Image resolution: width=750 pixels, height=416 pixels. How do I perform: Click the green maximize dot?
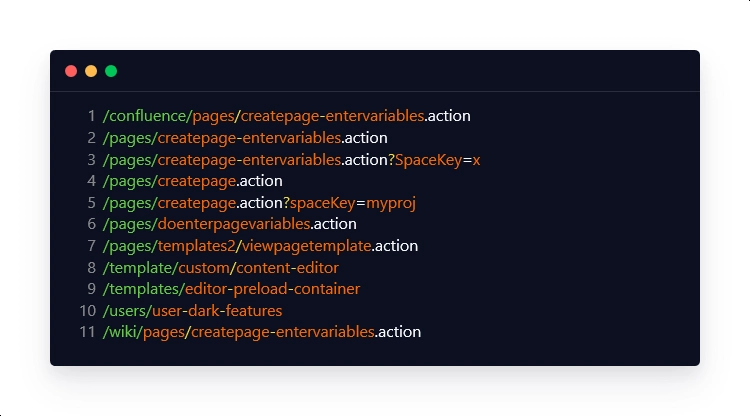point(111,71)
